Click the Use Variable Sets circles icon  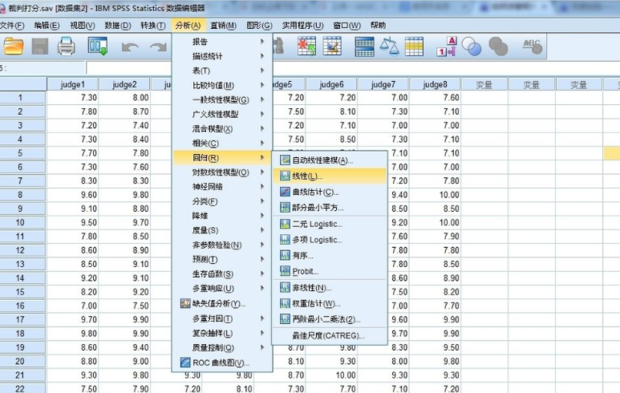click(x=472, y=47)
